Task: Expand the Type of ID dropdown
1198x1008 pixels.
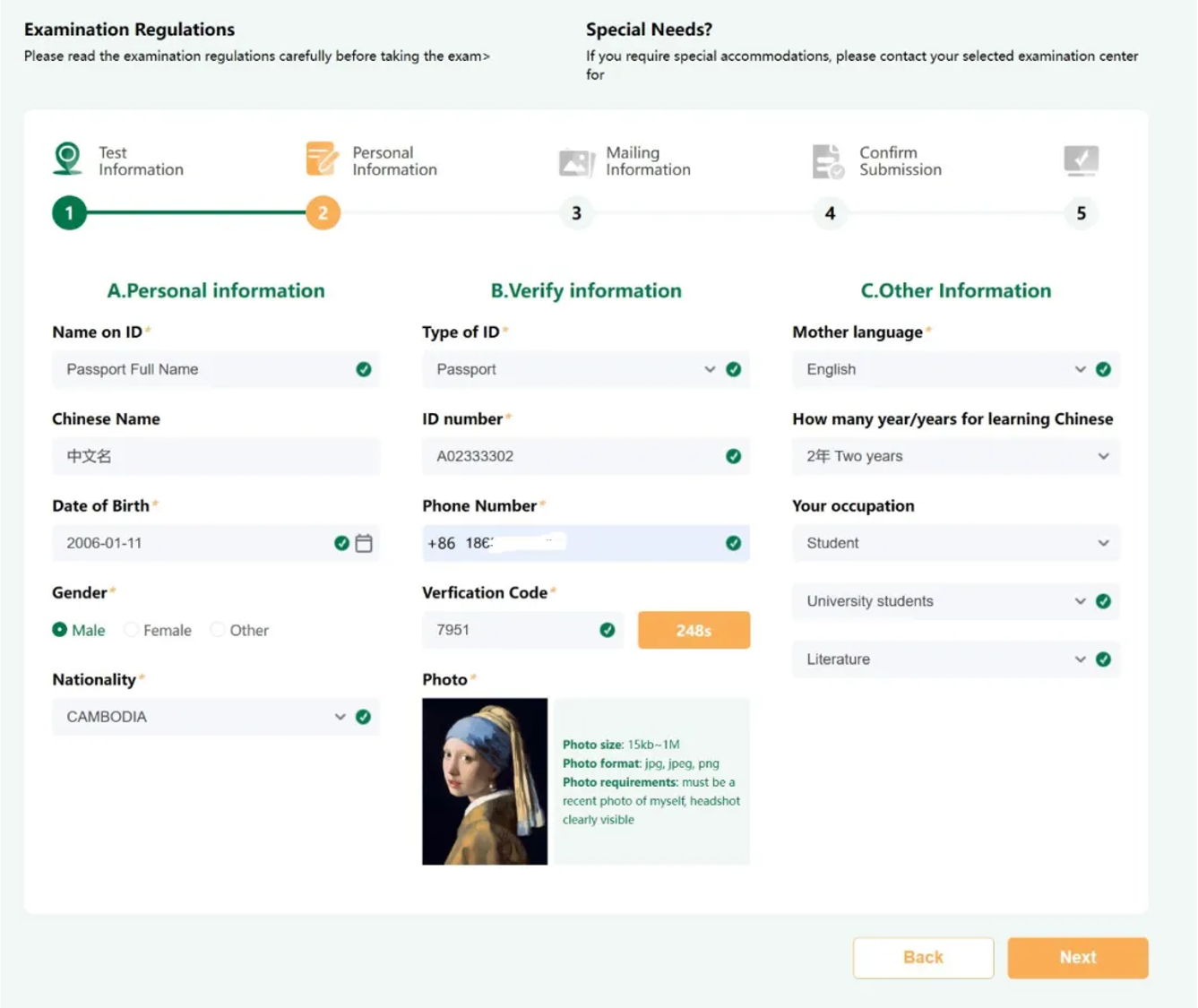Action: pos(573,369)
